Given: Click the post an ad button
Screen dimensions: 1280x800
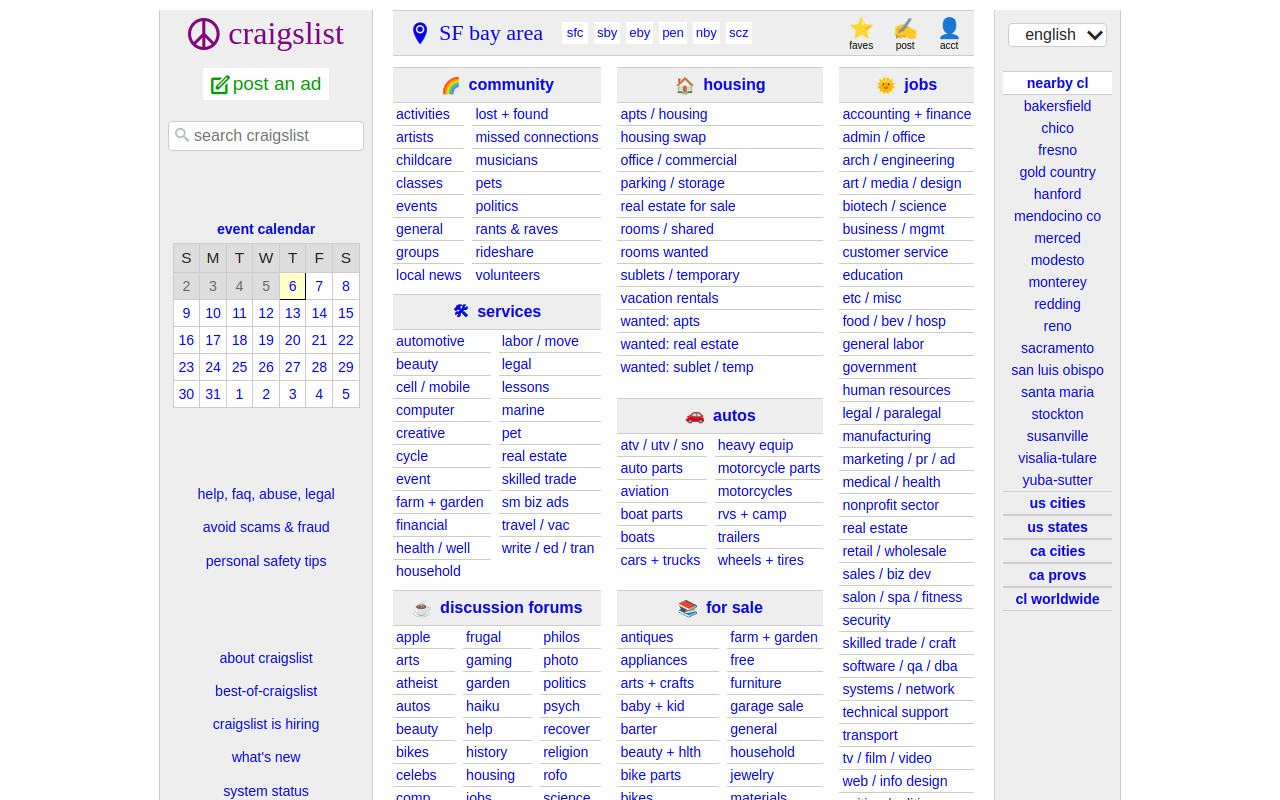Looking at the screenshot, I should 266,84.
